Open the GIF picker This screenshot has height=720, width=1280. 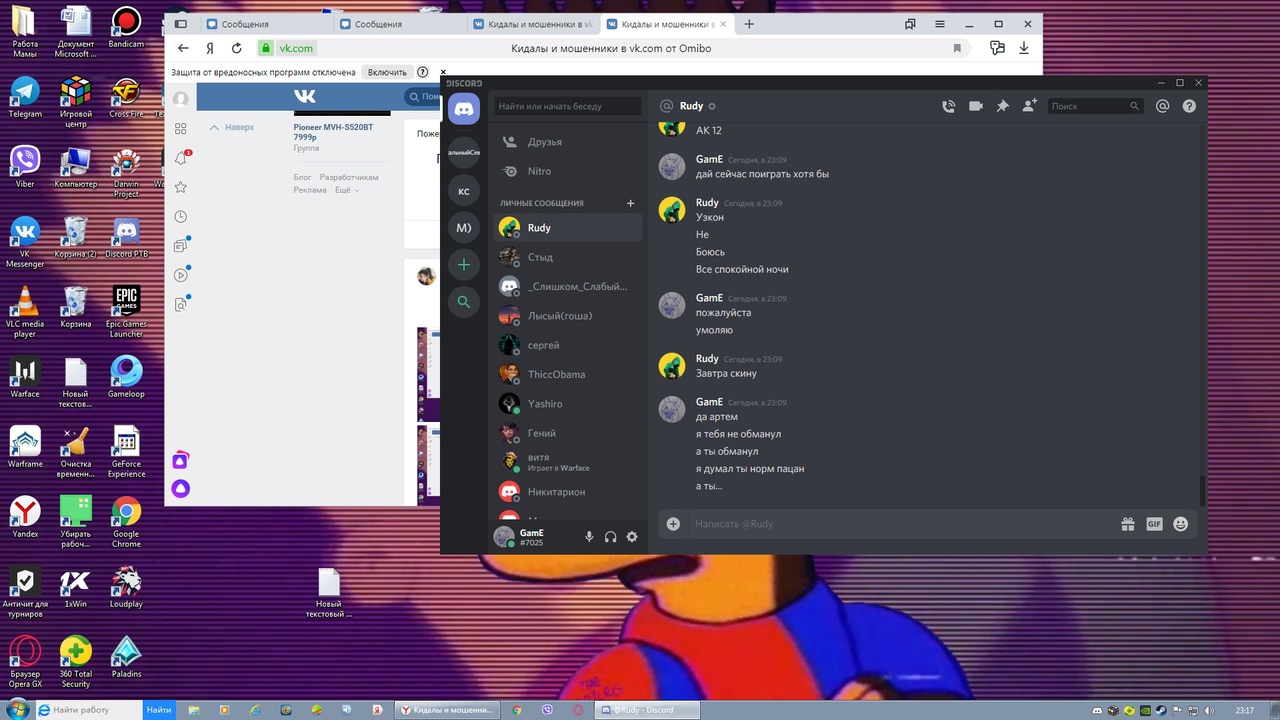pos(1154,524)
